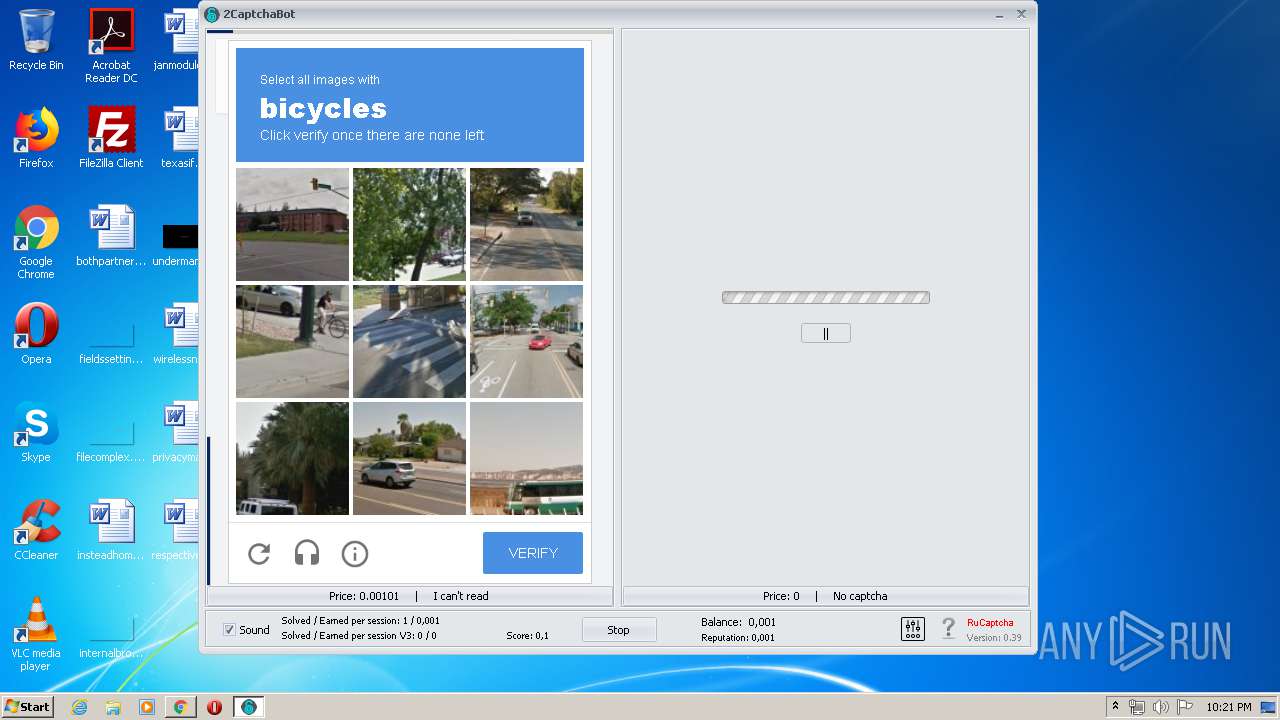Select tile with building and traffic light
The width and height of the screenshot is (1280, 720).
tap(292, 224)
